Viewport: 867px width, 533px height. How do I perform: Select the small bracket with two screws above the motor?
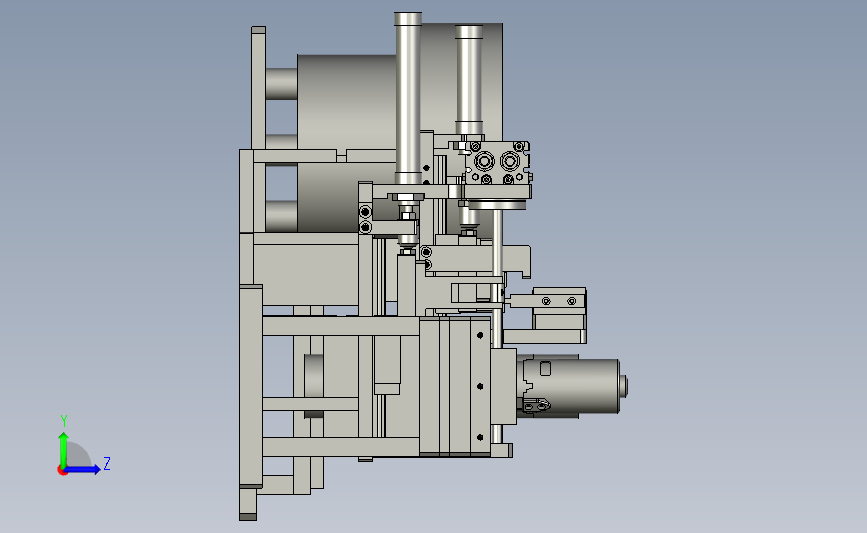point(558,301)
